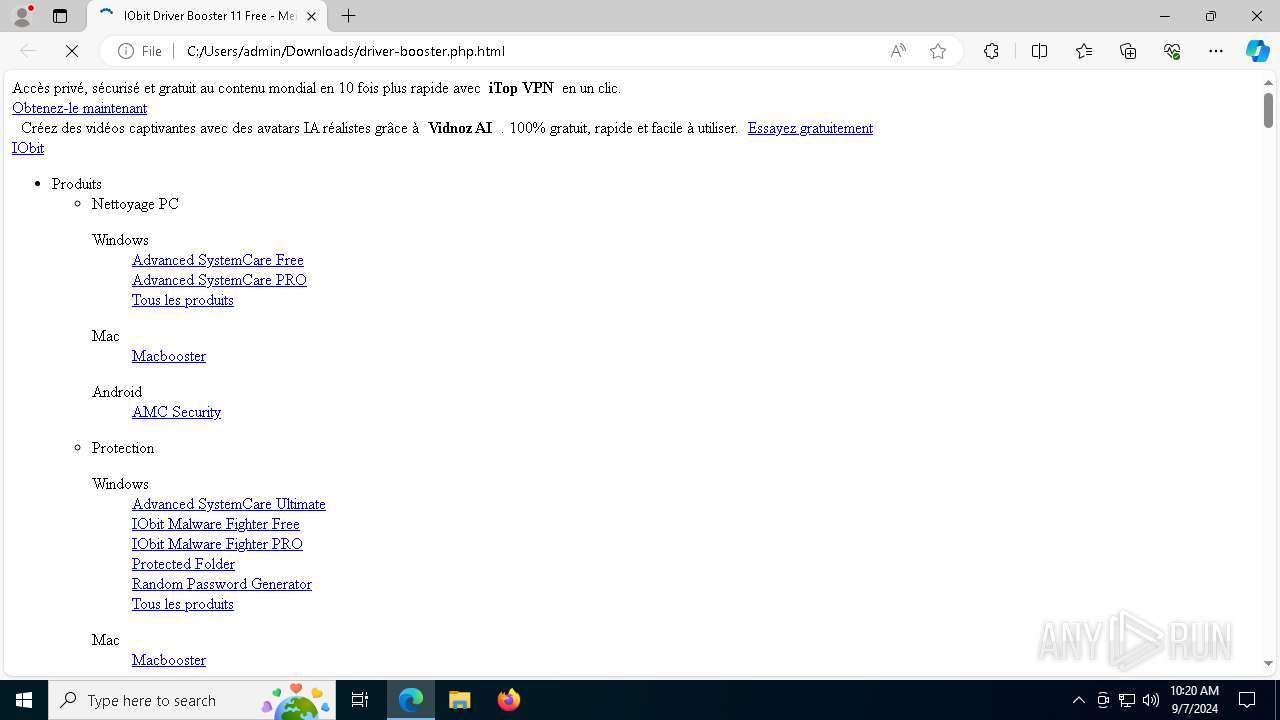Launch Firefox from the taskbar

(x=508, y=700)
